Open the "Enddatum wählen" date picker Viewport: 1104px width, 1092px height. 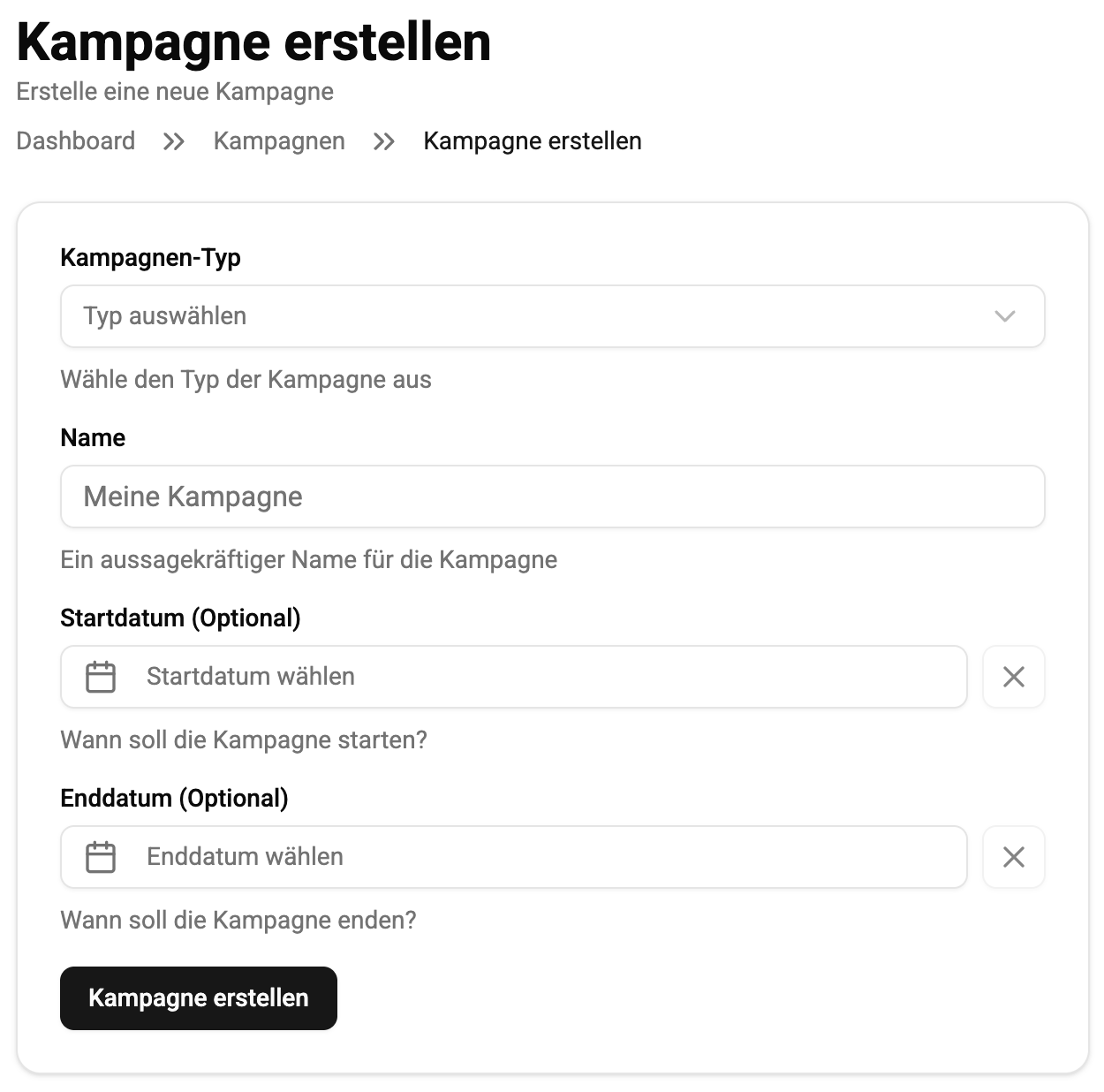(x=530, y=857)
